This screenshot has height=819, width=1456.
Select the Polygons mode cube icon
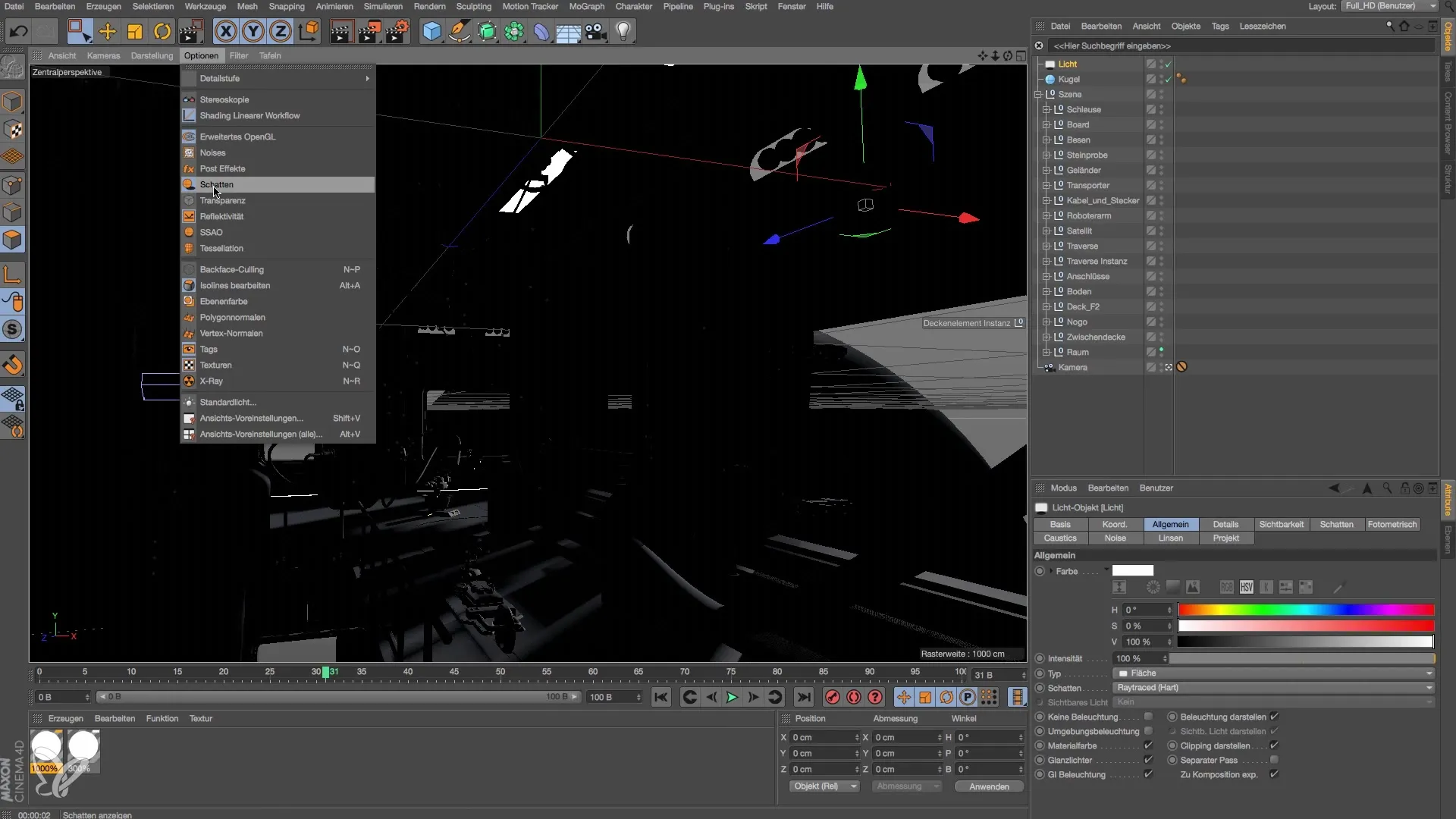click(13, 240)
